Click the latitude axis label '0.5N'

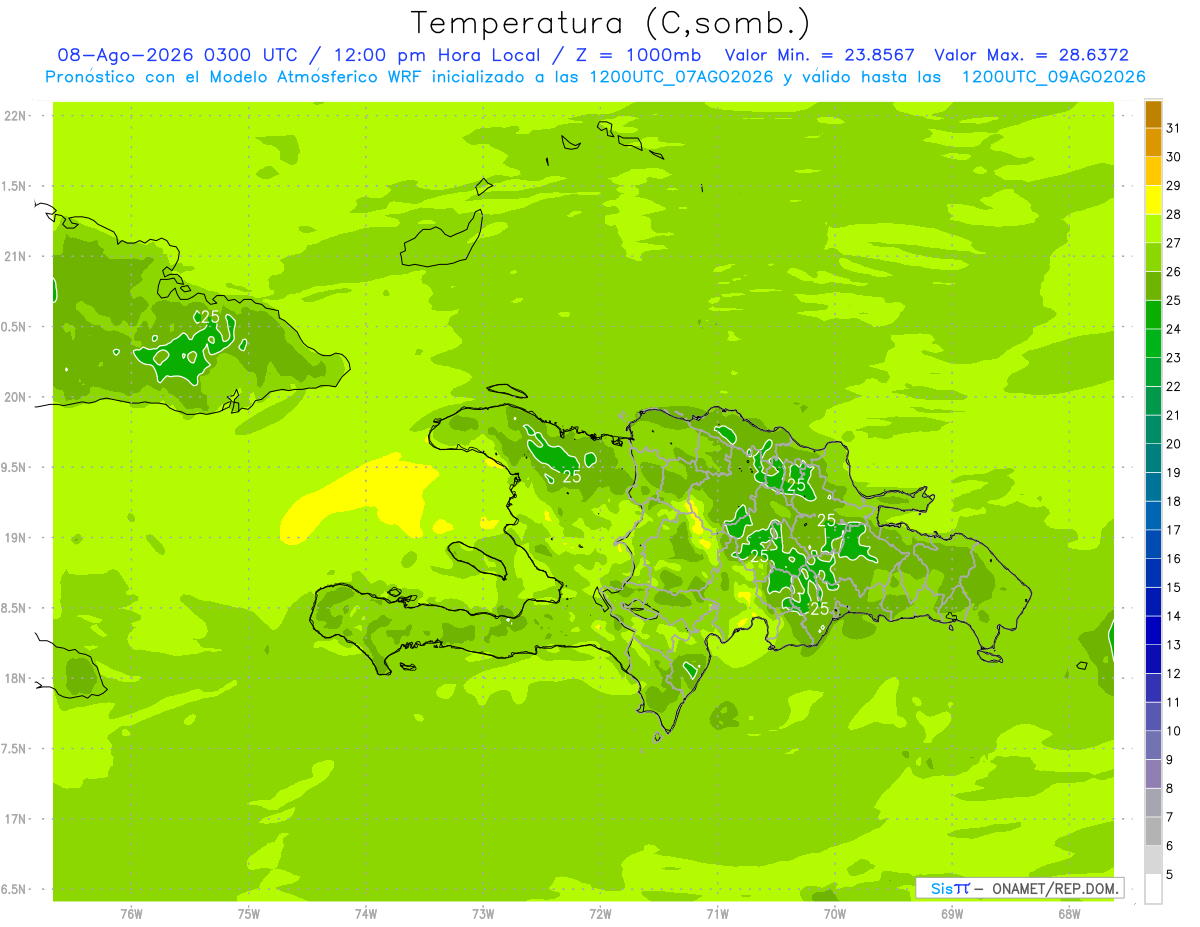pyautogui.click(x=15, y=327)
